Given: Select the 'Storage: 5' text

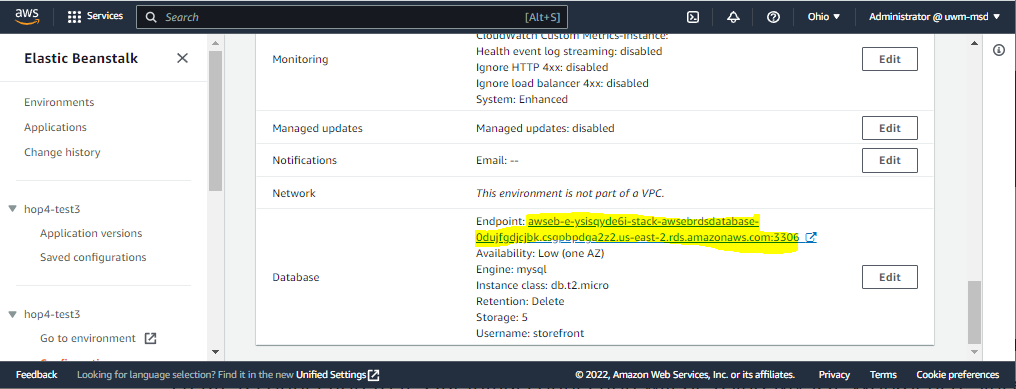Looking at the screenshot, I should click(501, 317).
